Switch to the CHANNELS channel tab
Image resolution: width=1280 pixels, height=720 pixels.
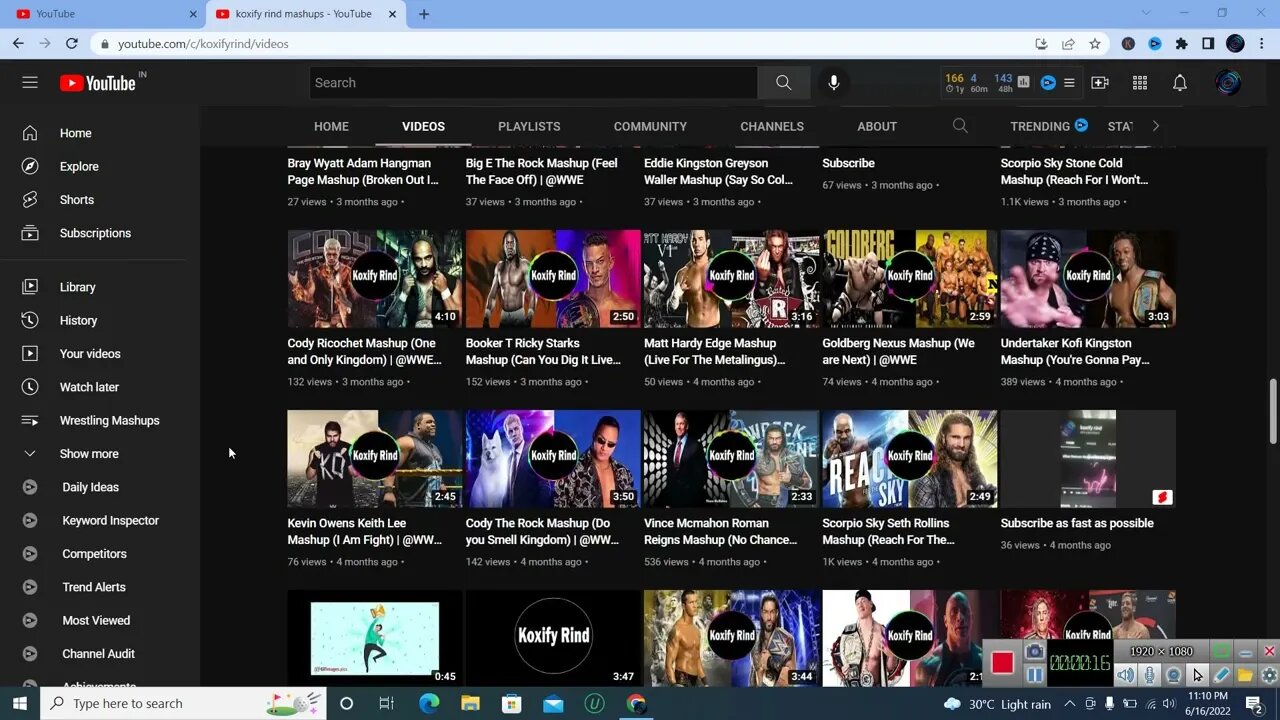point(772,126)
